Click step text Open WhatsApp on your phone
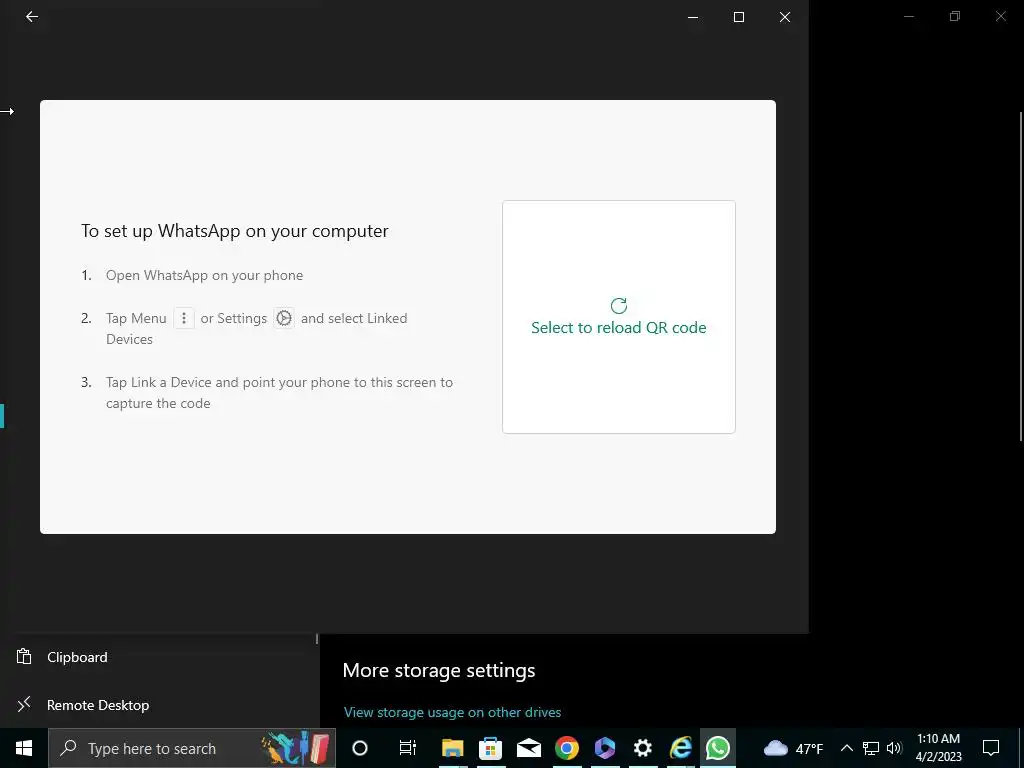This screenshot has width=1024, height=768. (204, 276)
